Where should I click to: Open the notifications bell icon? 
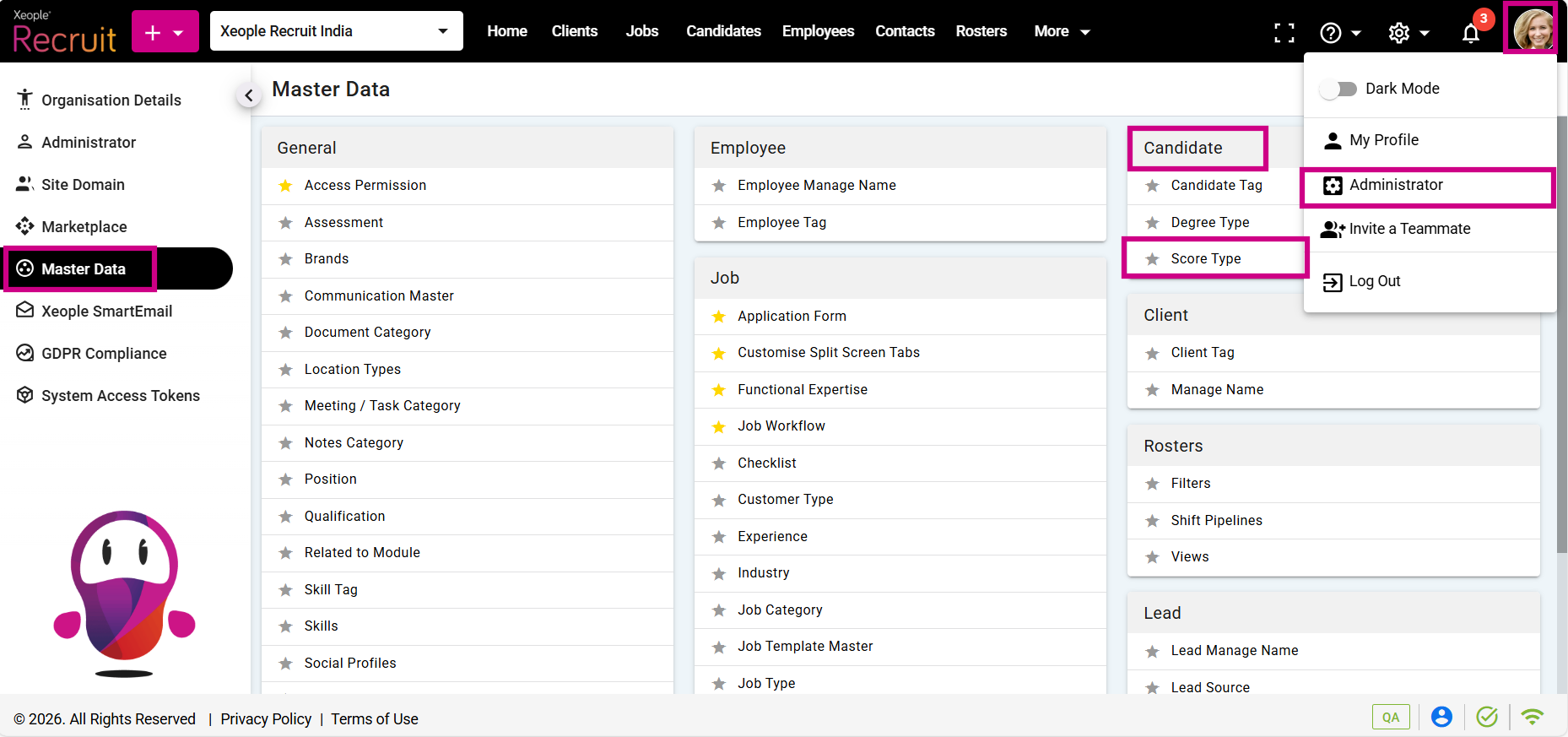[x=1470, y=33]
